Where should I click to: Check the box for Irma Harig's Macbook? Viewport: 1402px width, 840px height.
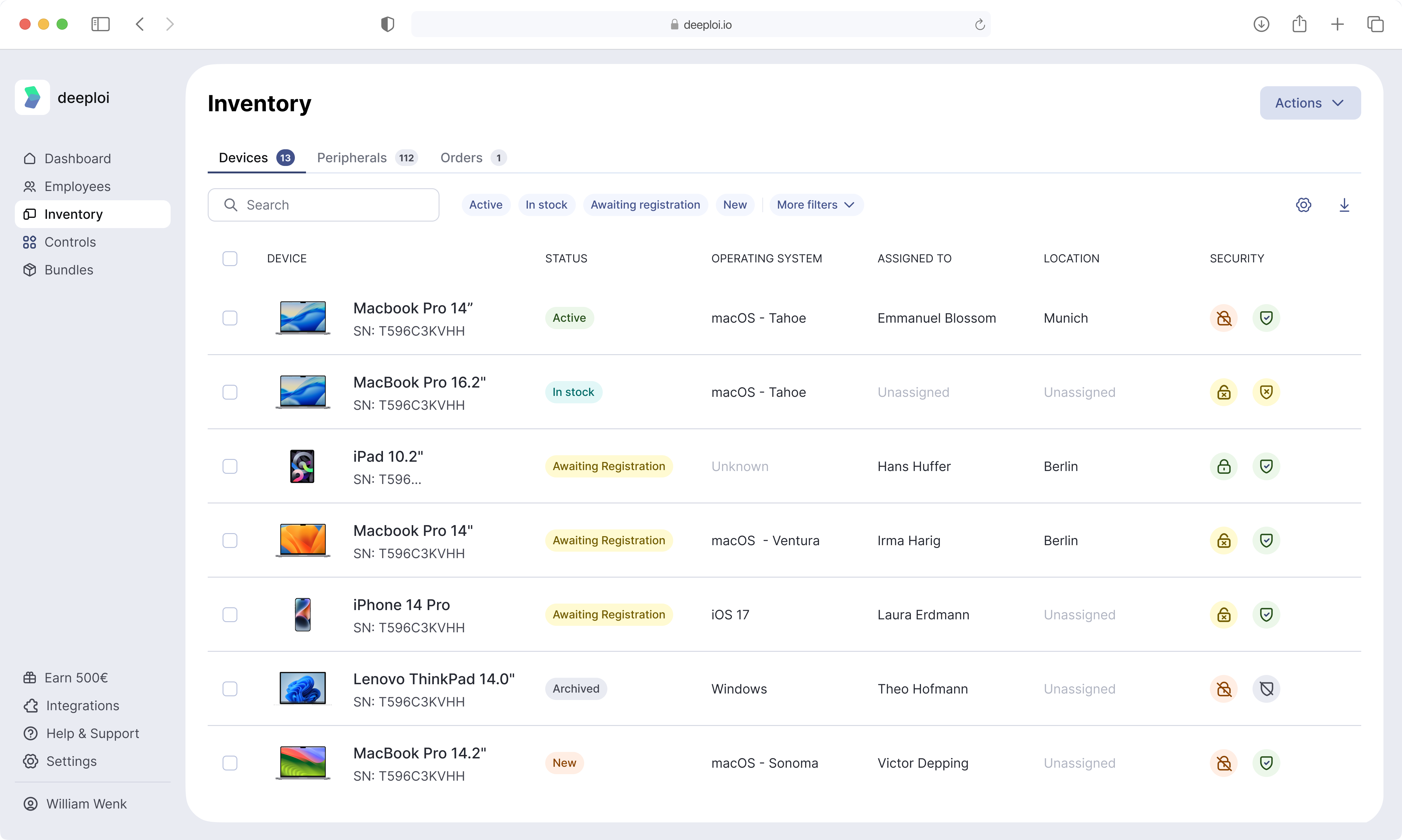pos(230,541)
